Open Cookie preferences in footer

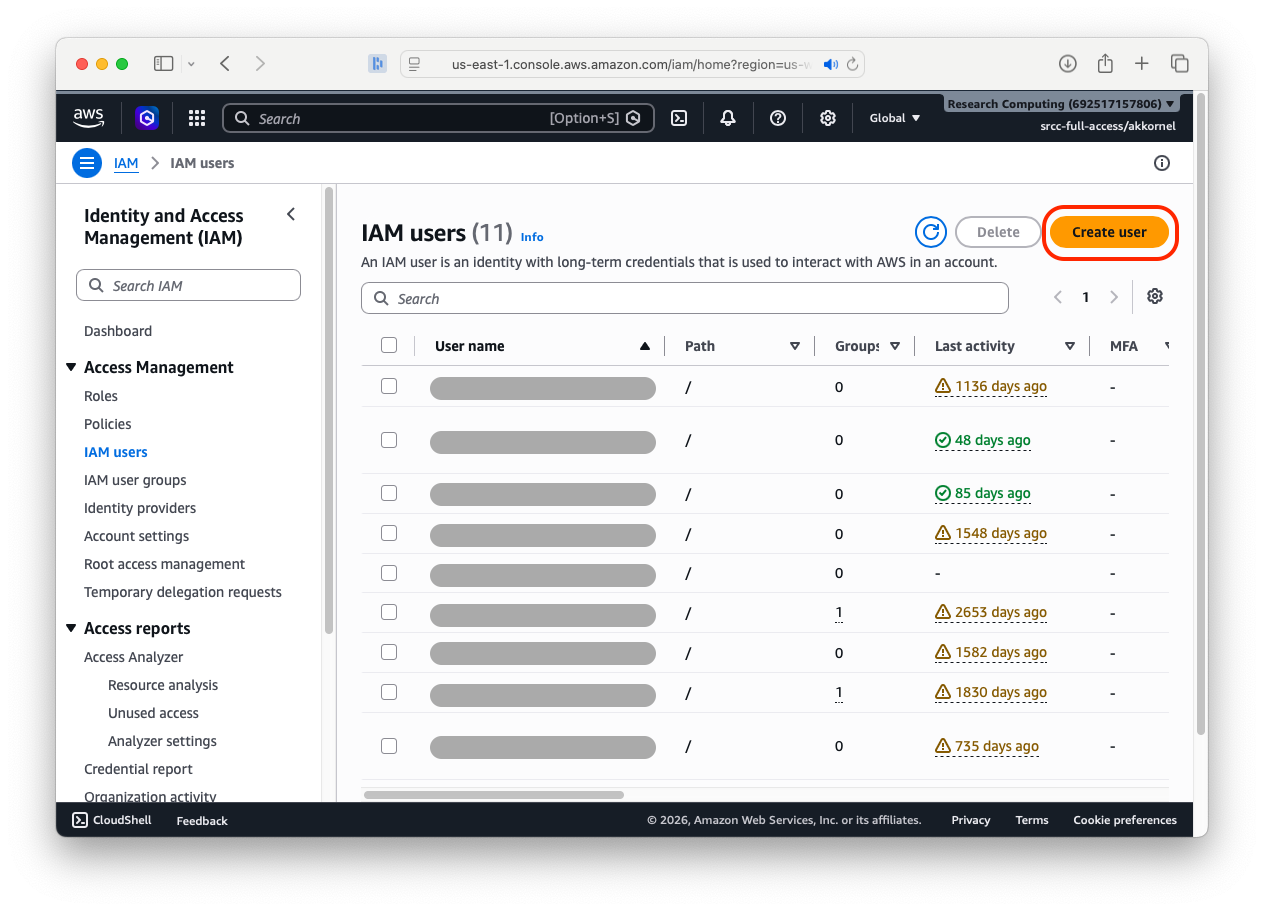(x=1125, y=820)
